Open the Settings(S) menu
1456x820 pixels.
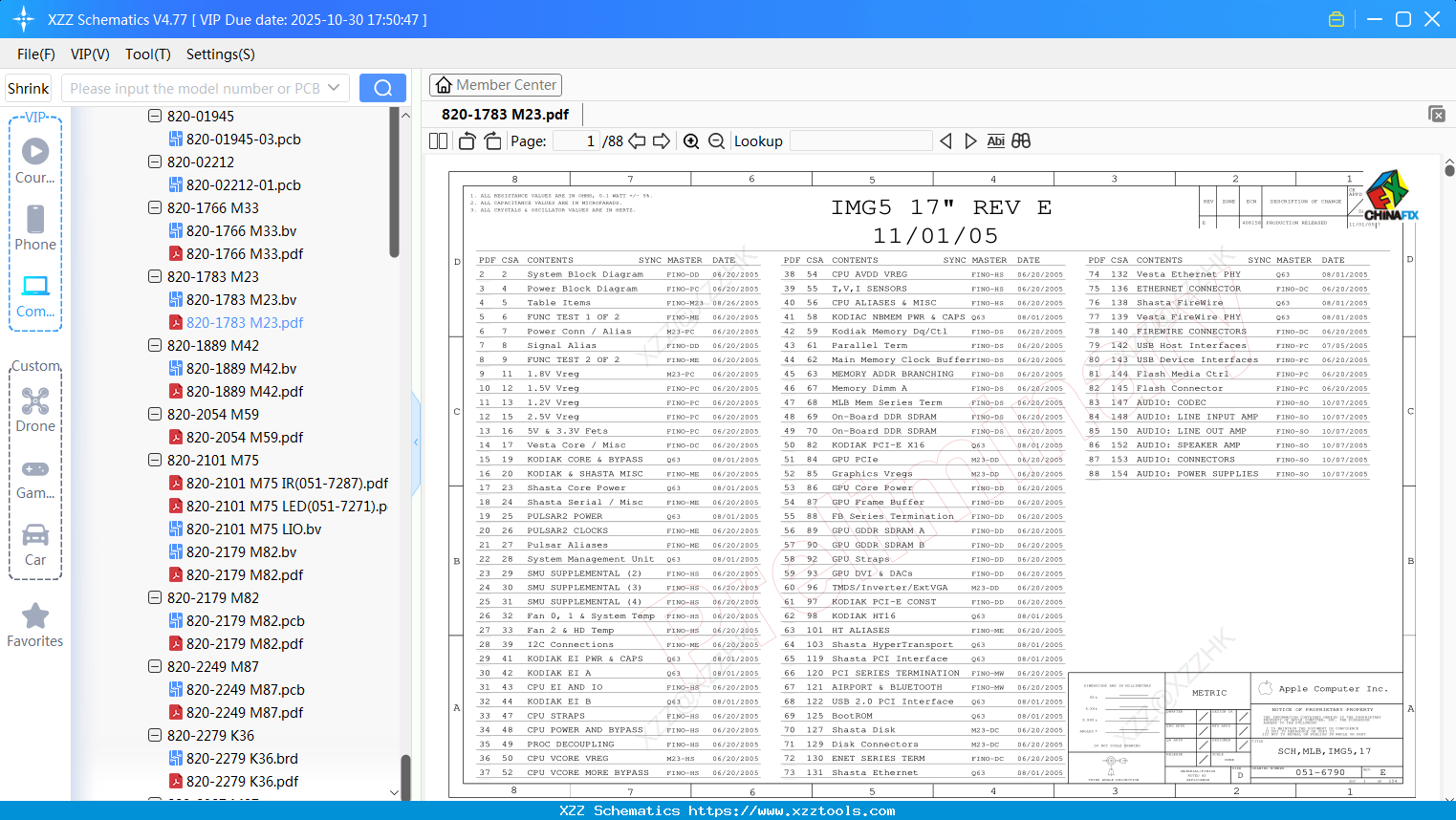point(221,54)
